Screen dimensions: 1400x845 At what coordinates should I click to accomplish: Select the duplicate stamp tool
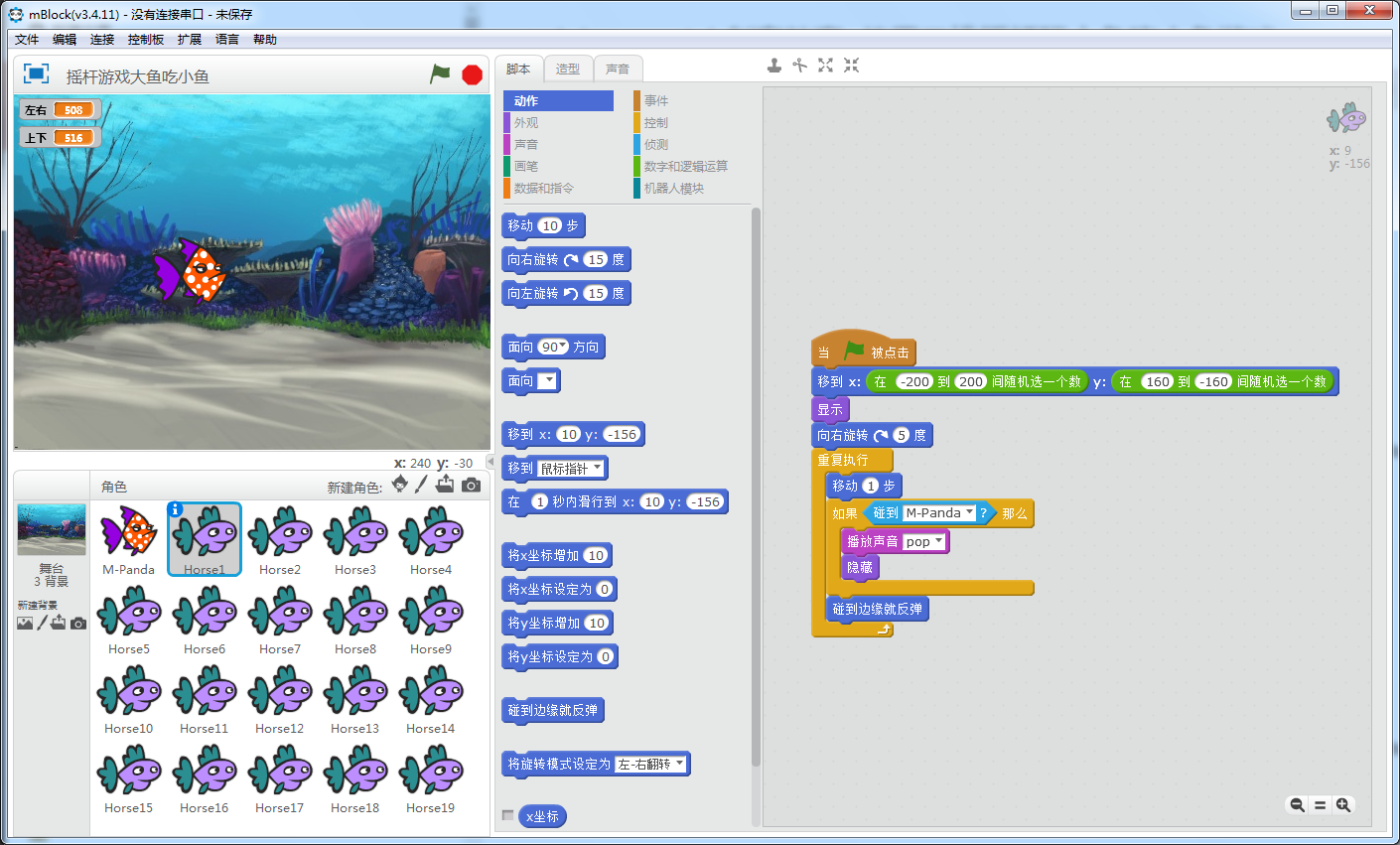(x=774, y=66)
